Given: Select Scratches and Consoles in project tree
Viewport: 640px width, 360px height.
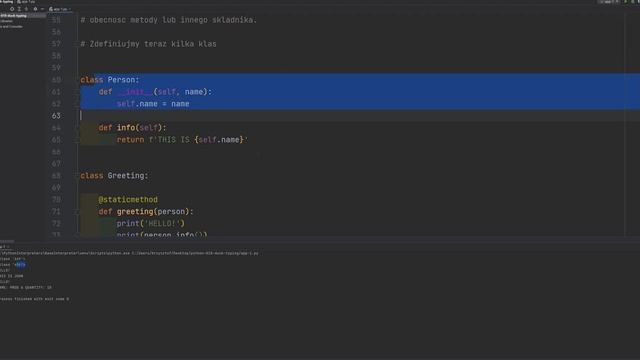Looking at the screenshot, I should click(x=11, y=27).
